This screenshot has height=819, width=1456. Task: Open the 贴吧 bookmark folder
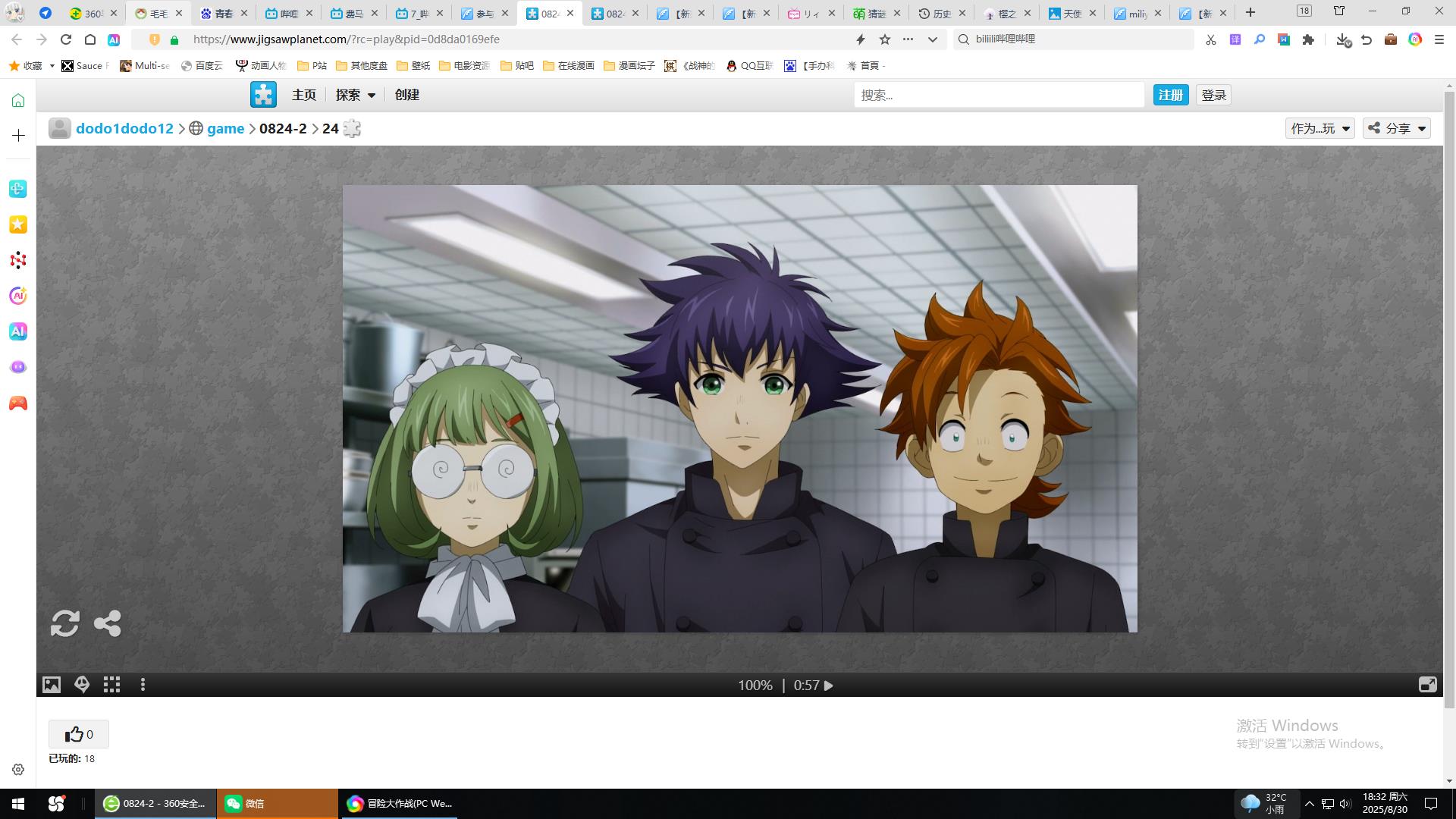(517, 66)
